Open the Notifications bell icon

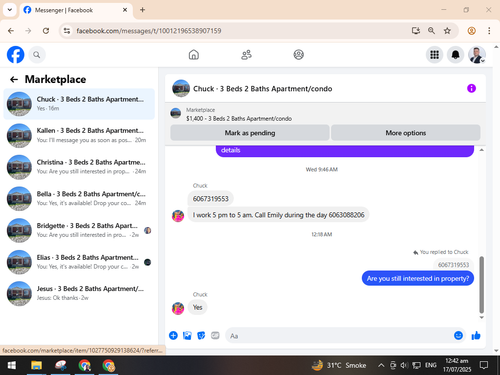(455, 55)
